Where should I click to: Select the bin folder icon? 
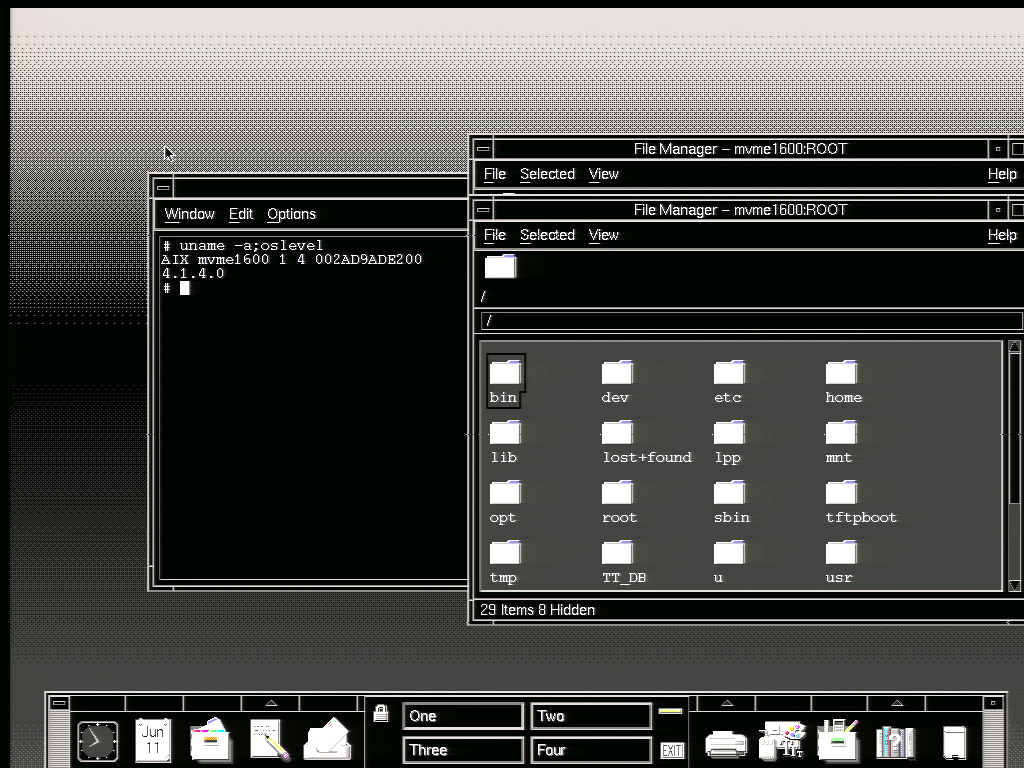(x=505, y=372)
